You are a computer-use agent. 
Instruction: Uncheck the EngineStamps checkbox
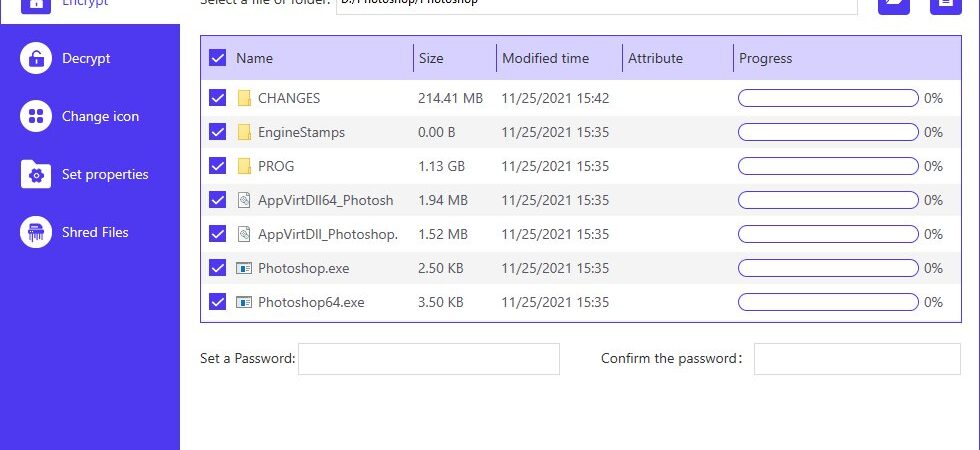pyautogui.click(x=218, y=132)
